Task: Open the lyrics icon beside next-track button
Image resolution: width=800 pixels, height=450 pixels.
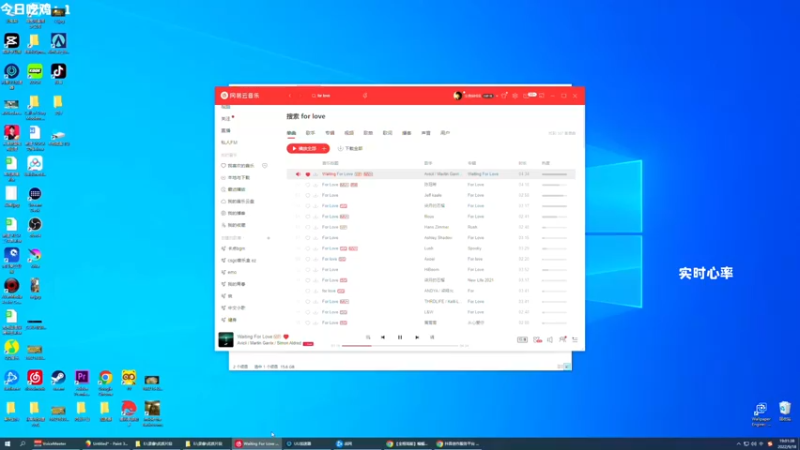Action: [432, 337]
